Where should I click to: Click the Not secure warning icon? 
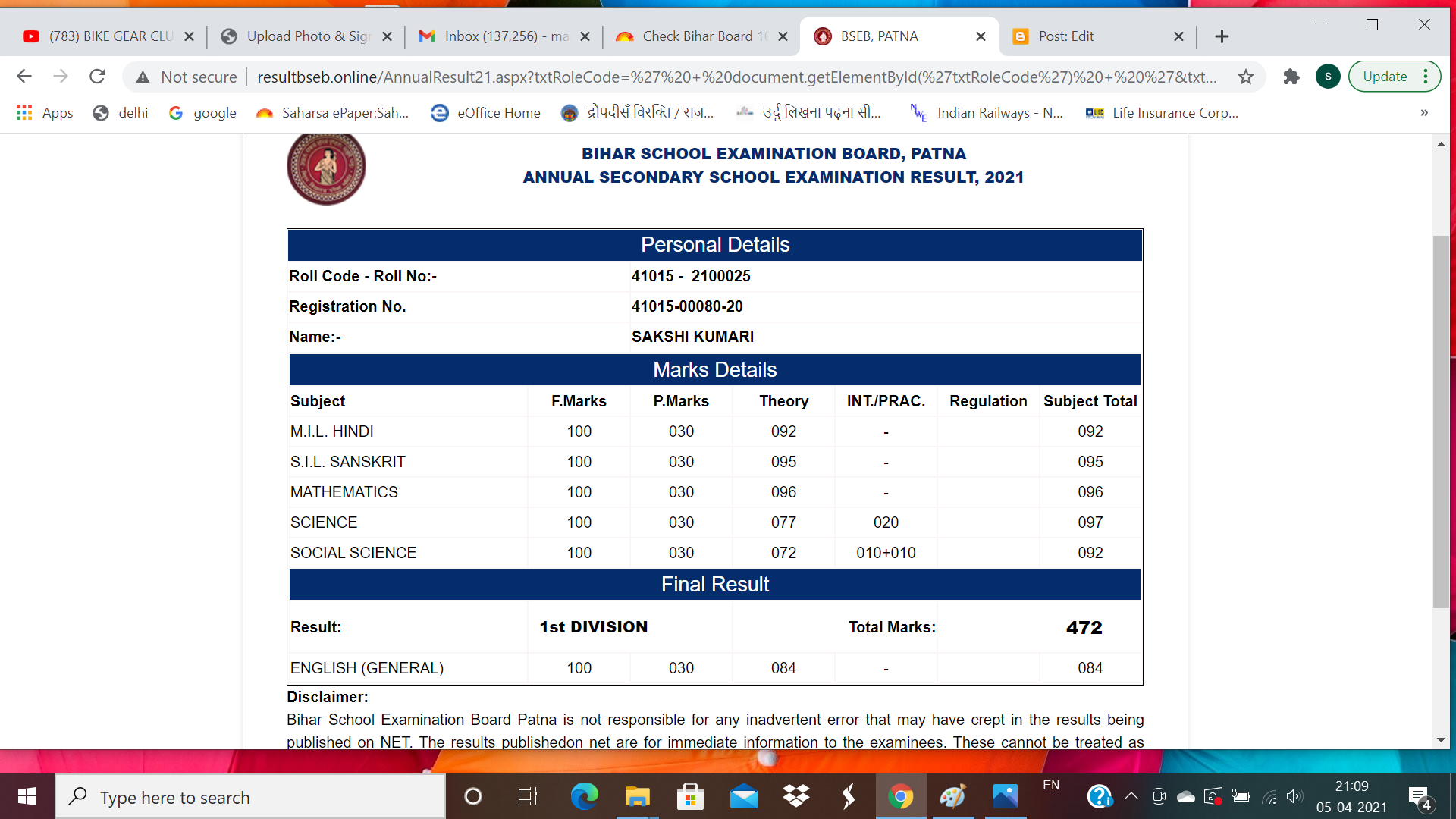click(x=143, y=77)
